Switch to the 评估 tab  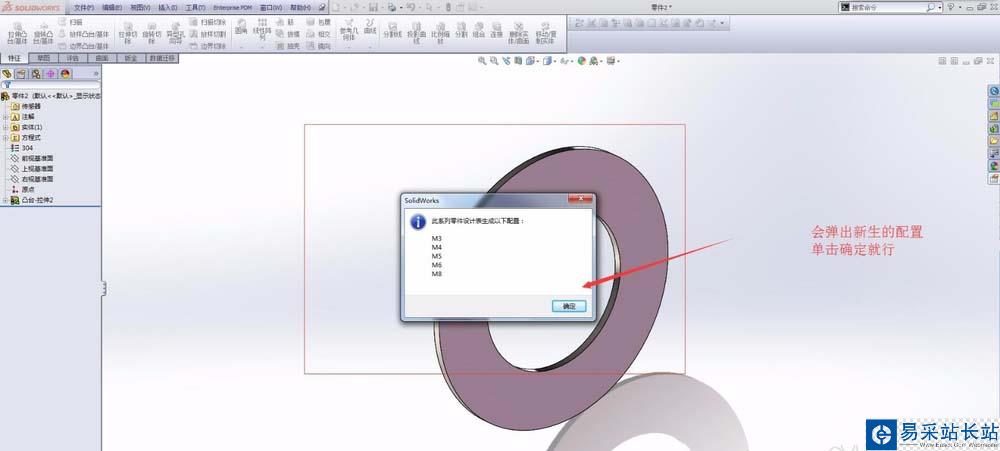click(x=73, y=58)
